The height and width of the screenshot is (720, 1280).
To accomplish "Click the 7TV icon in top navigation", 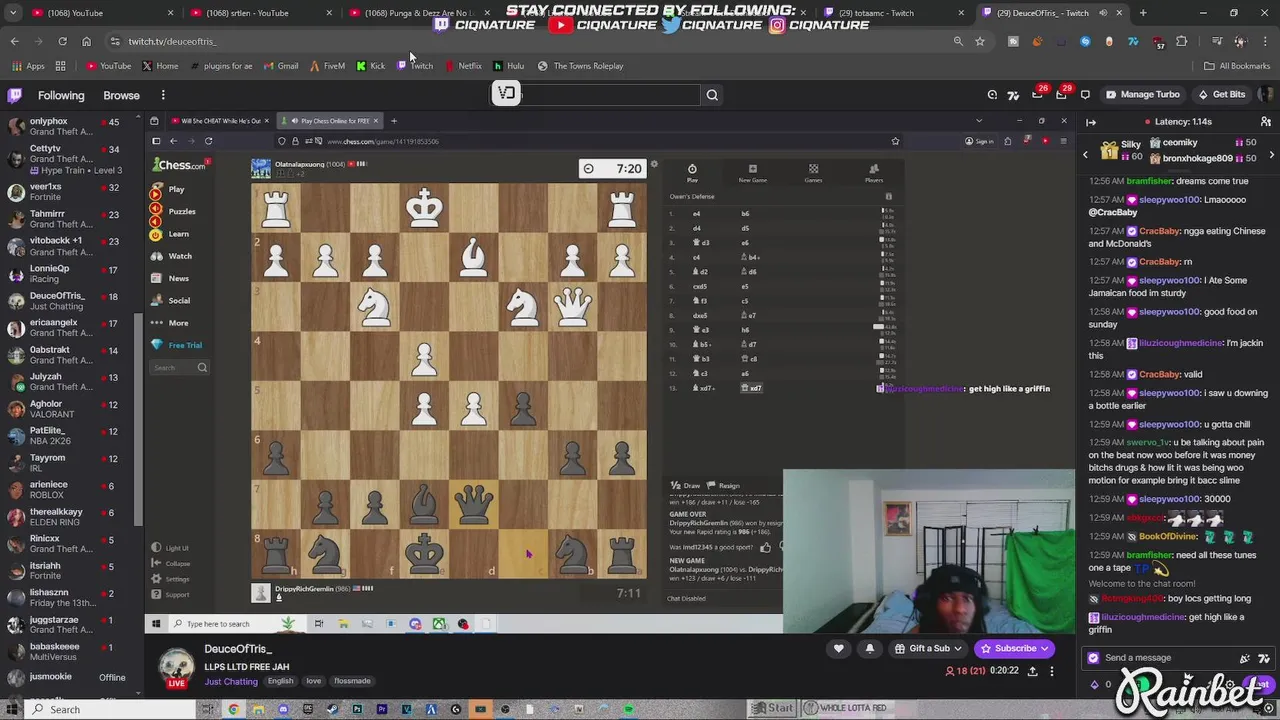I will point(1013,95).
